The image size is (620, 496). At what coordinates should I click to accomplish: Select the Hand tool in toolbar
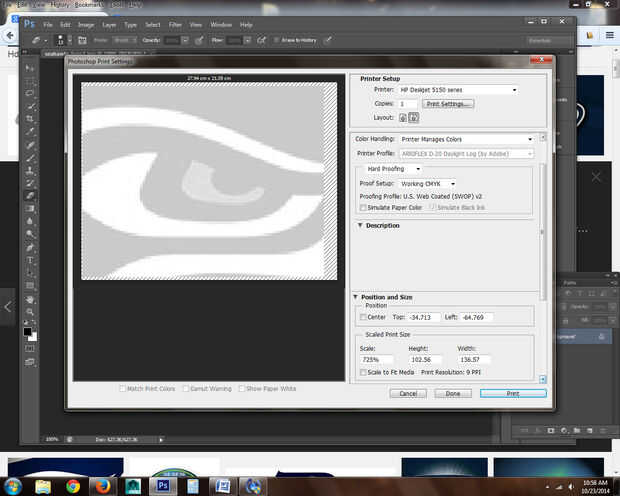pos(31,298)
